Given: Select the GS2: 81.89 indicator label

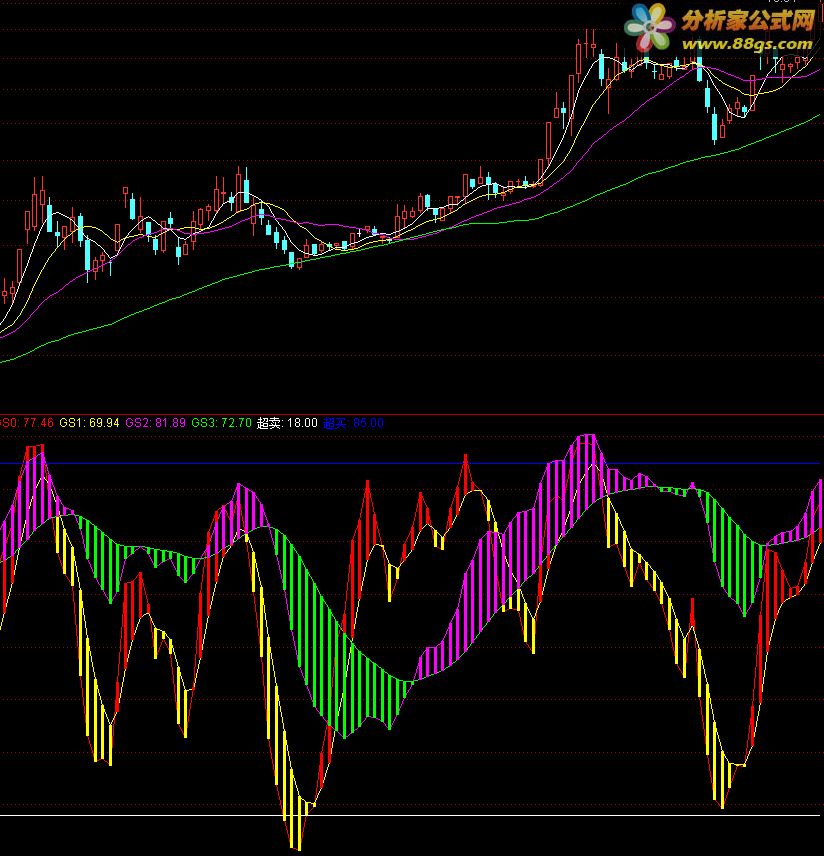Looking at the screenshot, I should coord(156,423).
